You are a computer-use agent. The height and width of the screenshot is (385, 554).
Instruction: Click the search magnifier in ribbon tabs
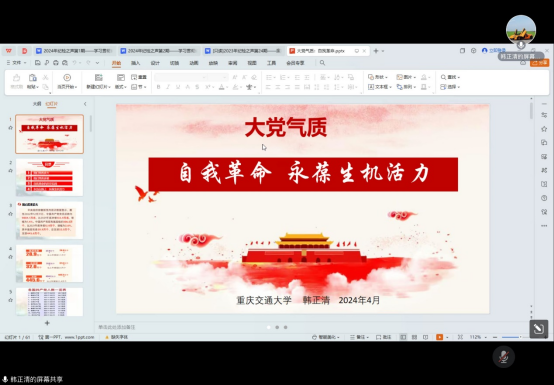322,63
